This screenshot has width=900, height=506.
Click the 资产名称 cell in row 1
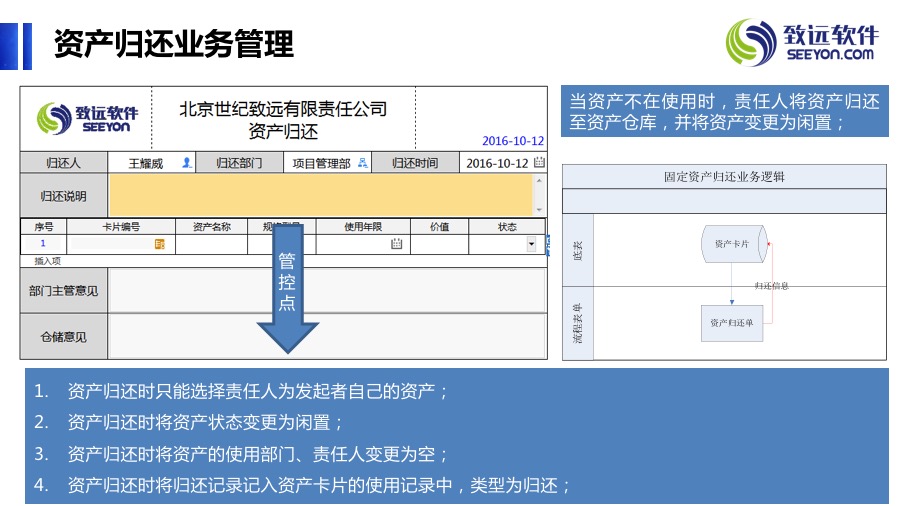pos(211,244)
